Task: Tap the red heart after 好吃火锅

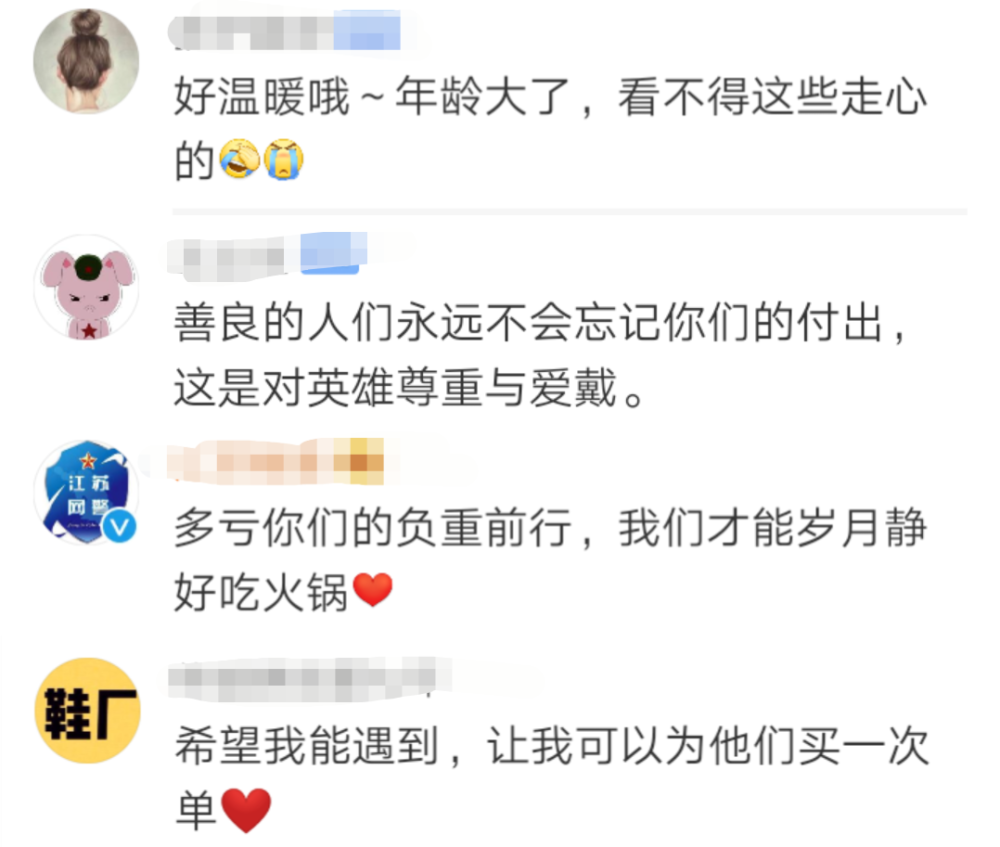Action: [x=372, y=590]
